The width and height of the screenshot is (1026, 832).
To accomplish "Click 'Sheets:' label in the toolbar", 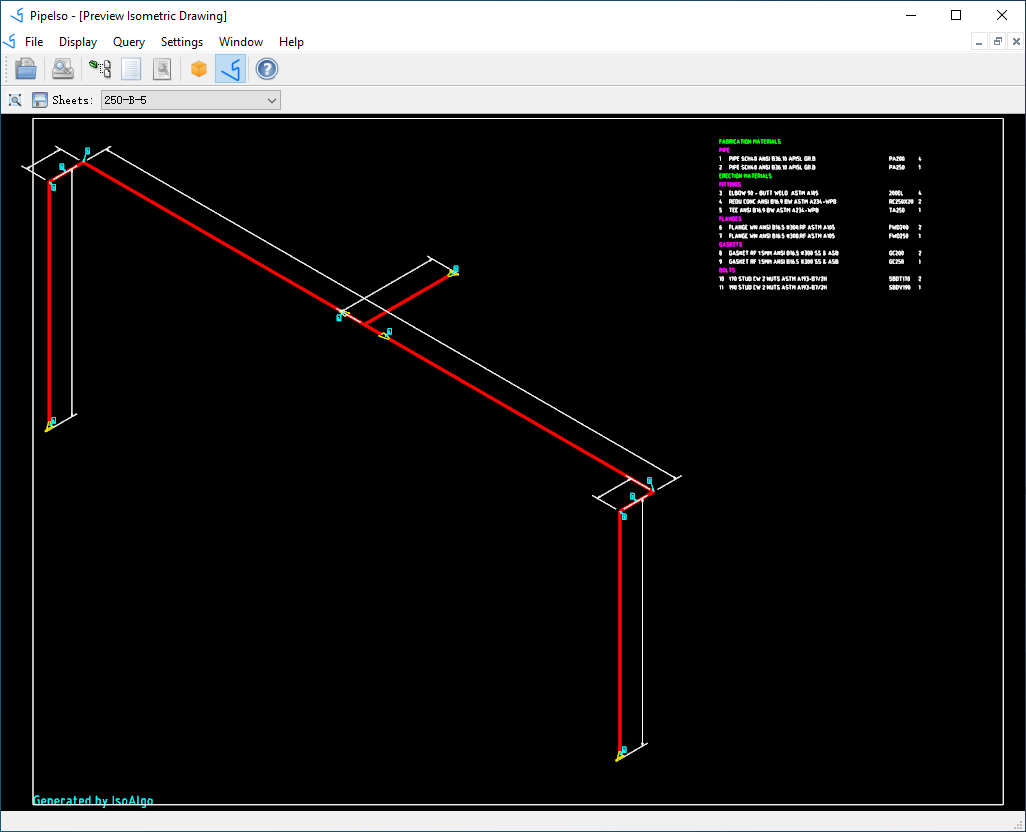I will click(73, 100).
